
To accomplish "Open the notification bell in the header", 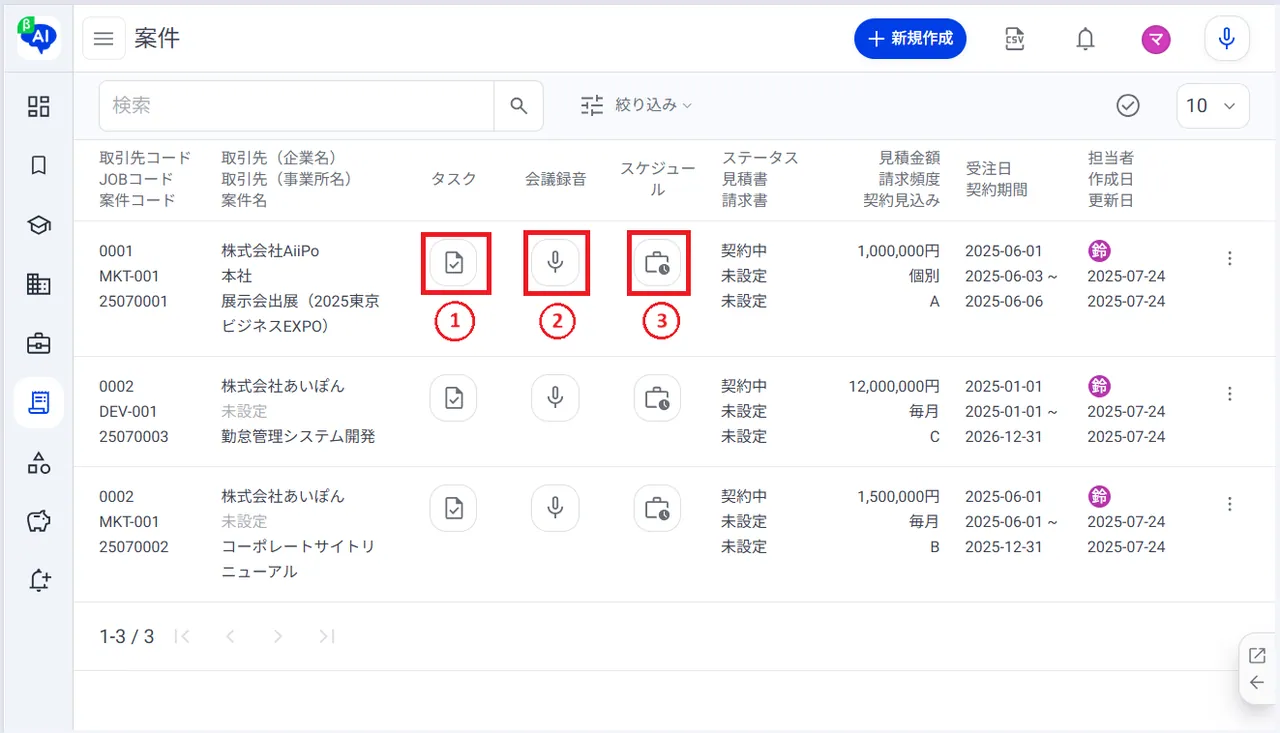I will [x=1085, y=39].
